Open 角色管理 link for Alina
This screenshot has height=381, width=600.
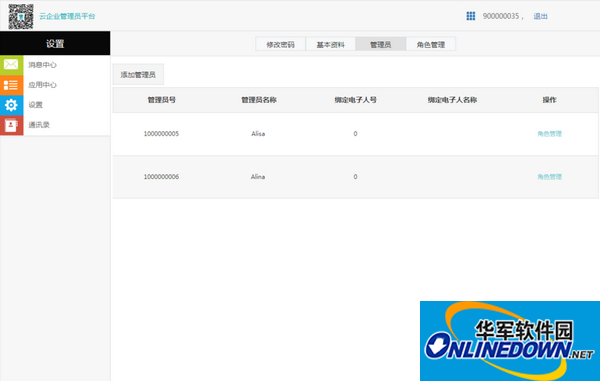[x=549, y=177]
